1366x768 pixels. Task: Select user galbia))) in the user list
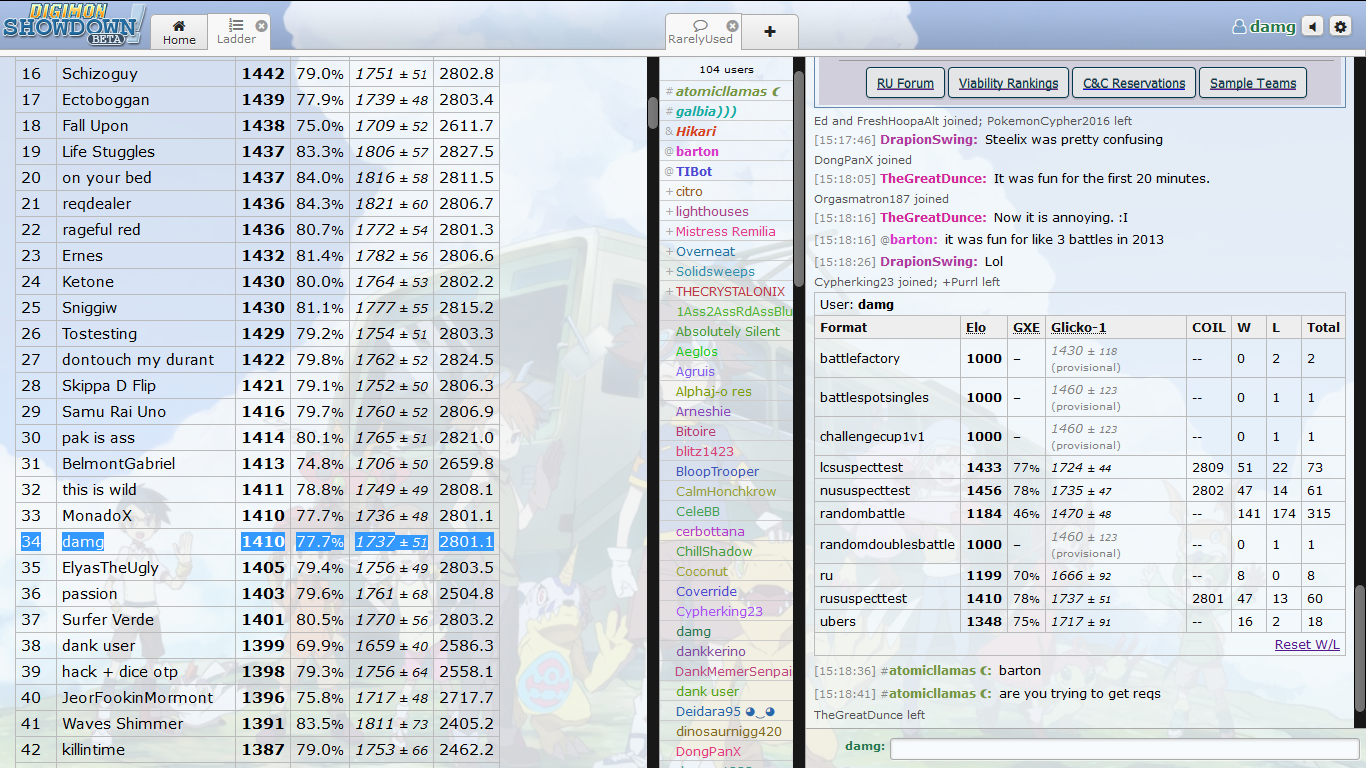pyautogui.click(x=726, y=111)
